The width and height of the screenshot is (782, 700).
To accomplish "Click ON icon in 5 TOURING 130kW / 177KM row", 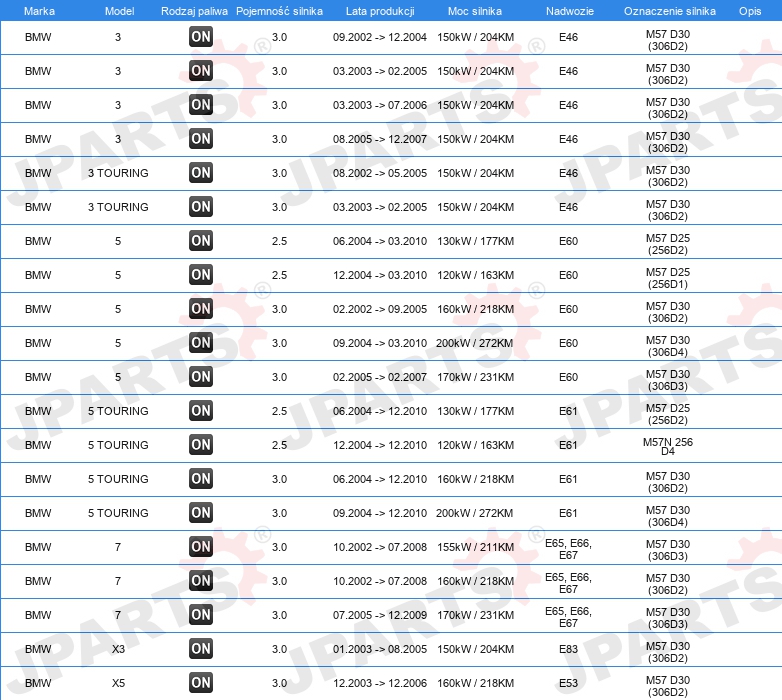I will point(201,411).
